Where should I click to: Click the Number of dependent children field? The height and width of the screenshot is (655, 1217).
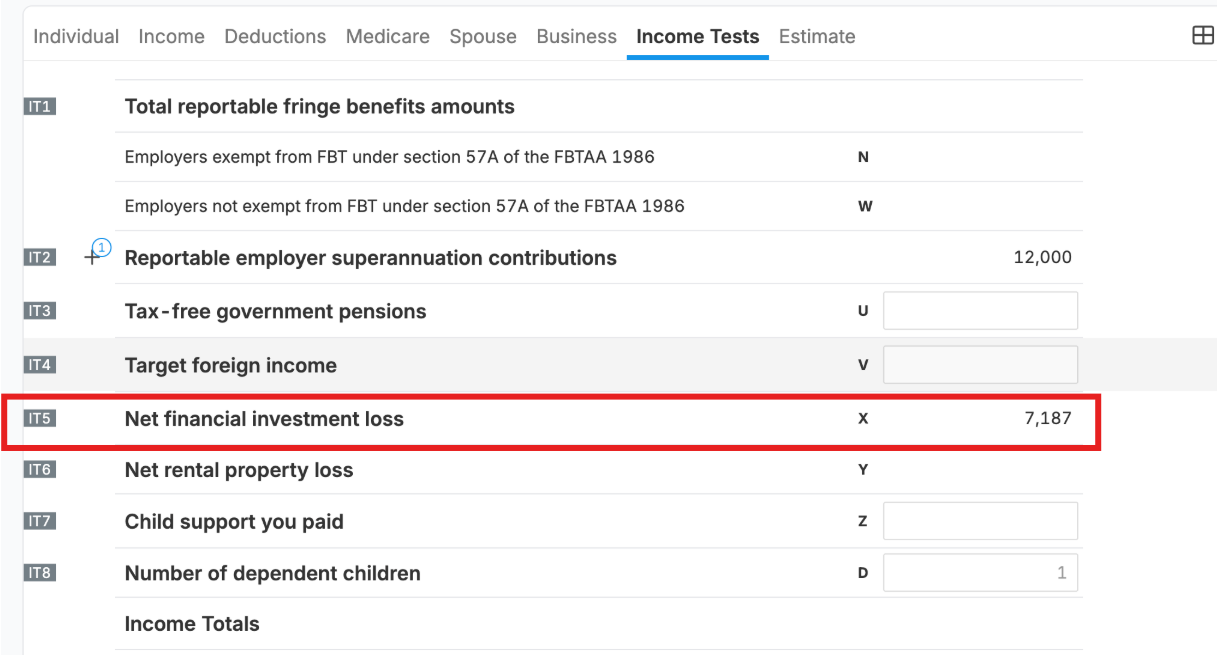980,573
